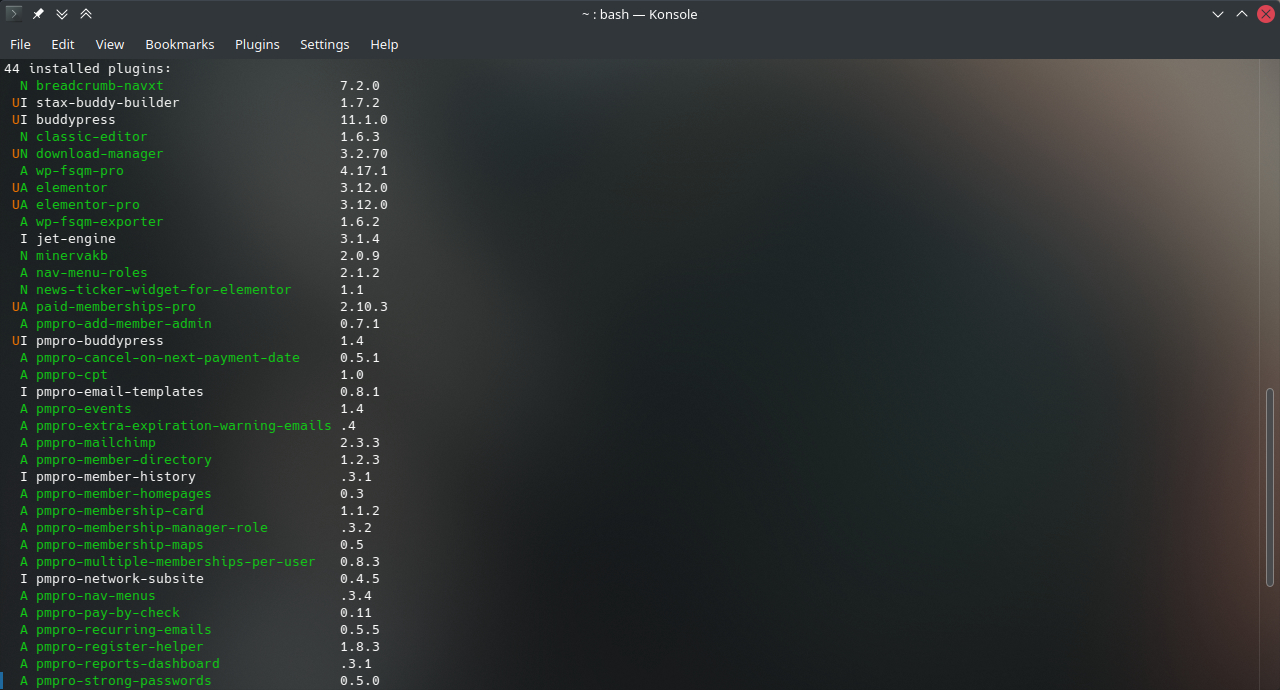The width and height of the screenshot is (1280, 690).
Task: Click the 'pmpro-mailchimp' entry
Action: point(96,443)
